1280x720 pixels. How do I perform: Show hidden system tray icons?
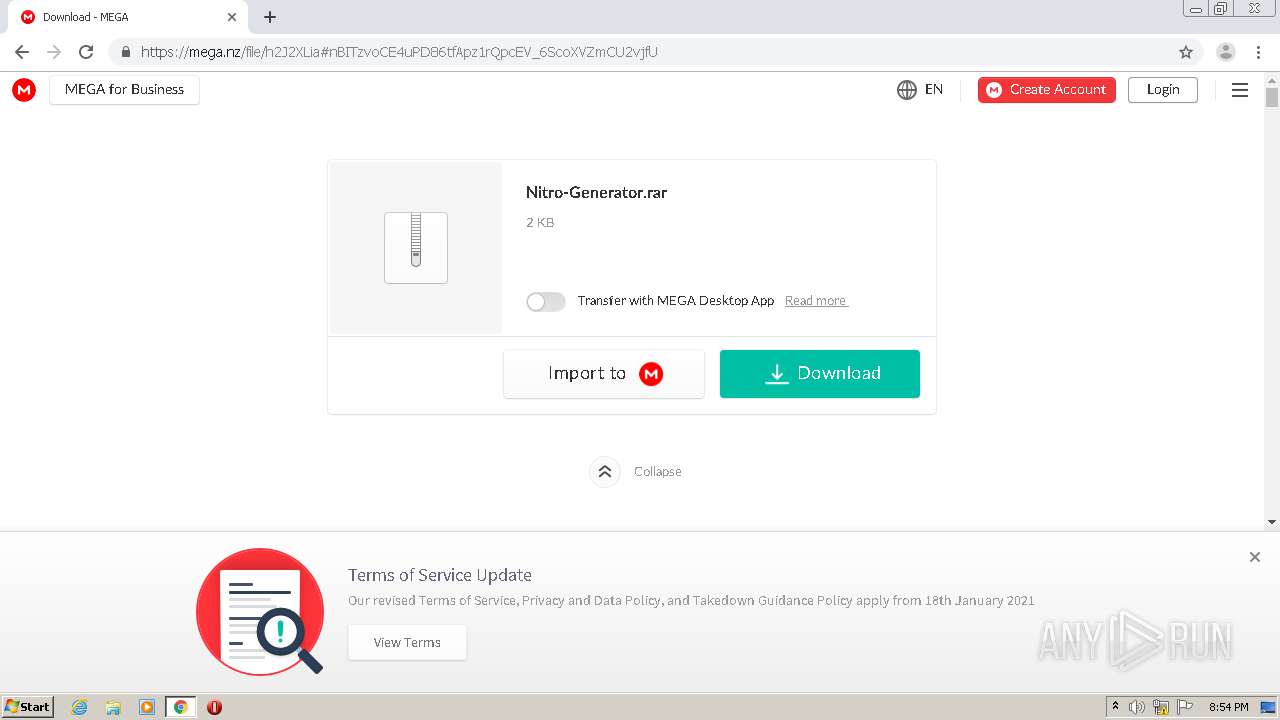point(1115,707)
